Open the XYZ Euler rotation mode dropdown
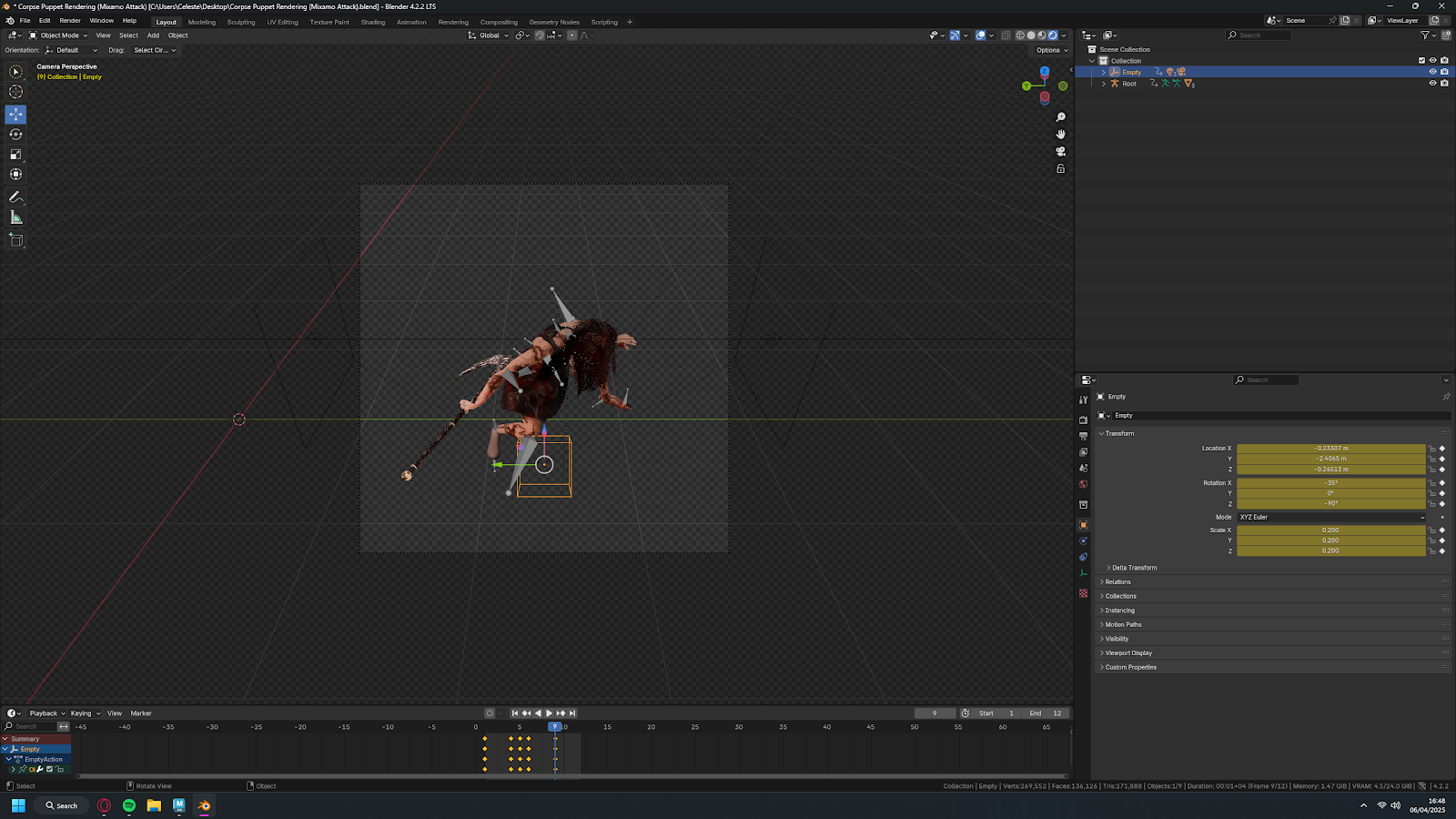Image resolution: width=1456 pixels, height=819 pixels. point(1331,517)
